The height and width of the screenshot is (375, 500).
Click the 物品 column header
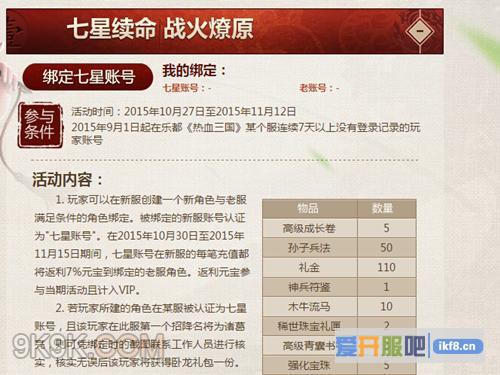(x=310, y=209)
